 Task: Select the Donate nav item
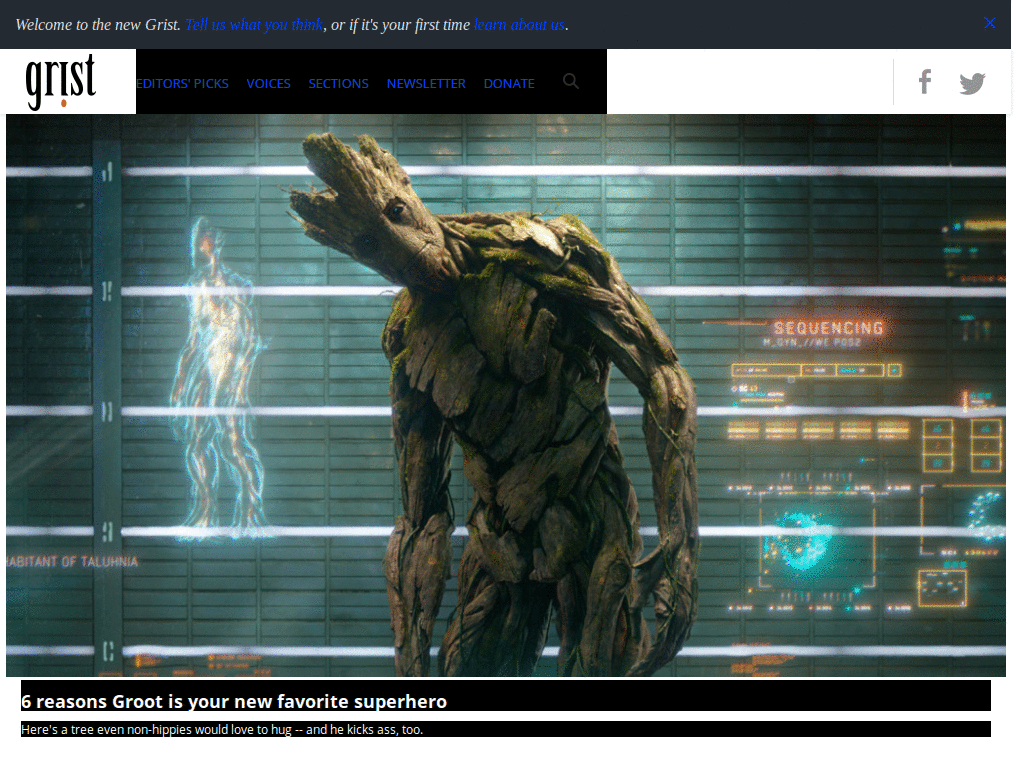(509, 84)
